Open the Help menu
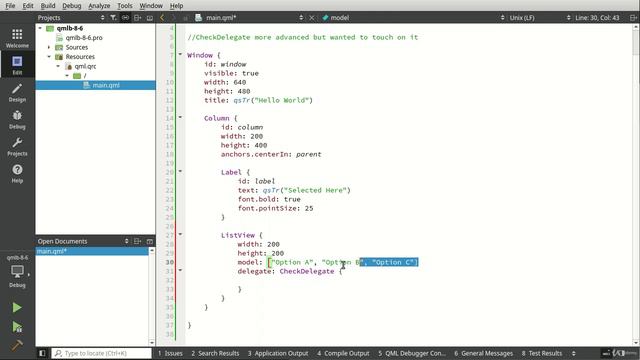 [x=176, y=6]
